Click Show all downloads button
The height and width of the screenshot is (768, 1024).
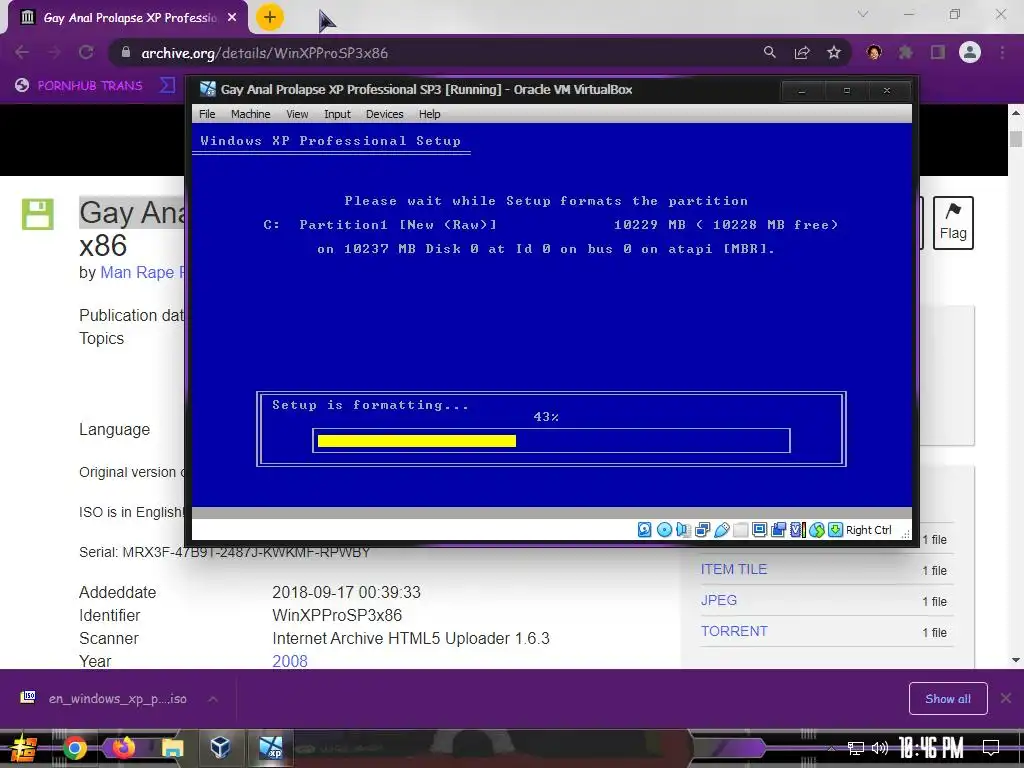point(948,699)
